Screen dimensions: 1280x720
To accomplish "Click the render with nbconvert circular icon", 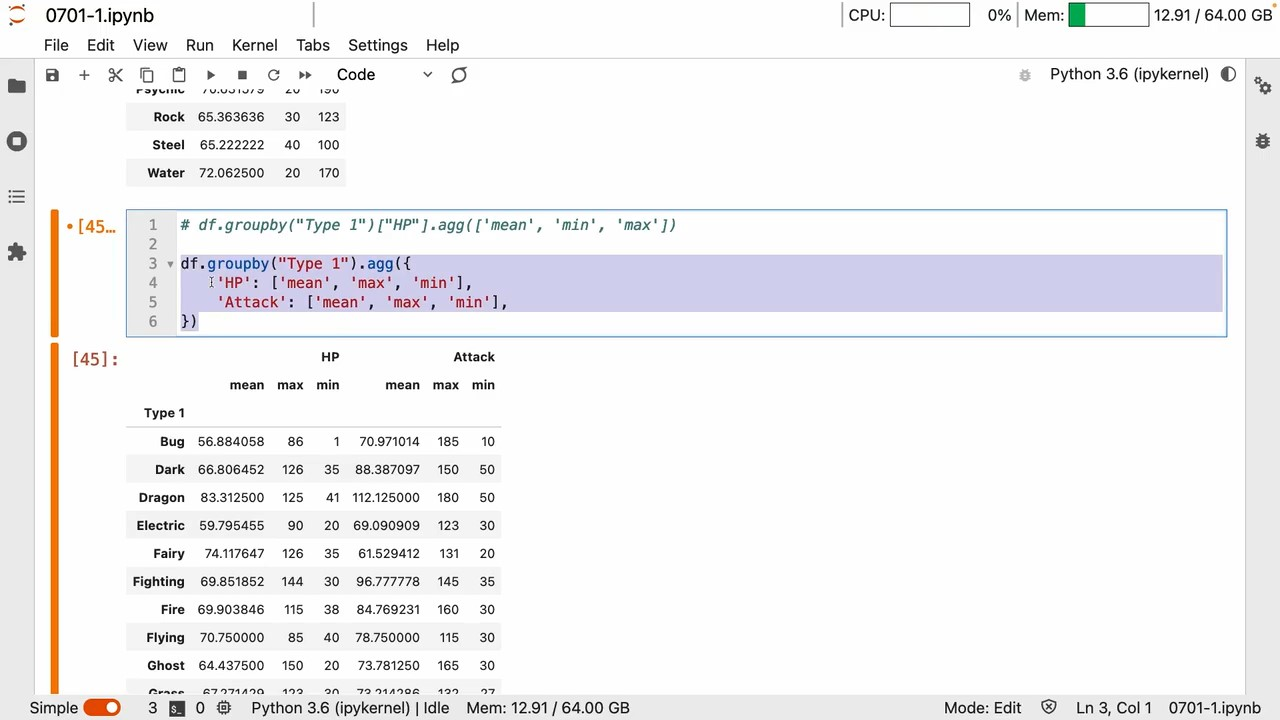I will [459, 75].
